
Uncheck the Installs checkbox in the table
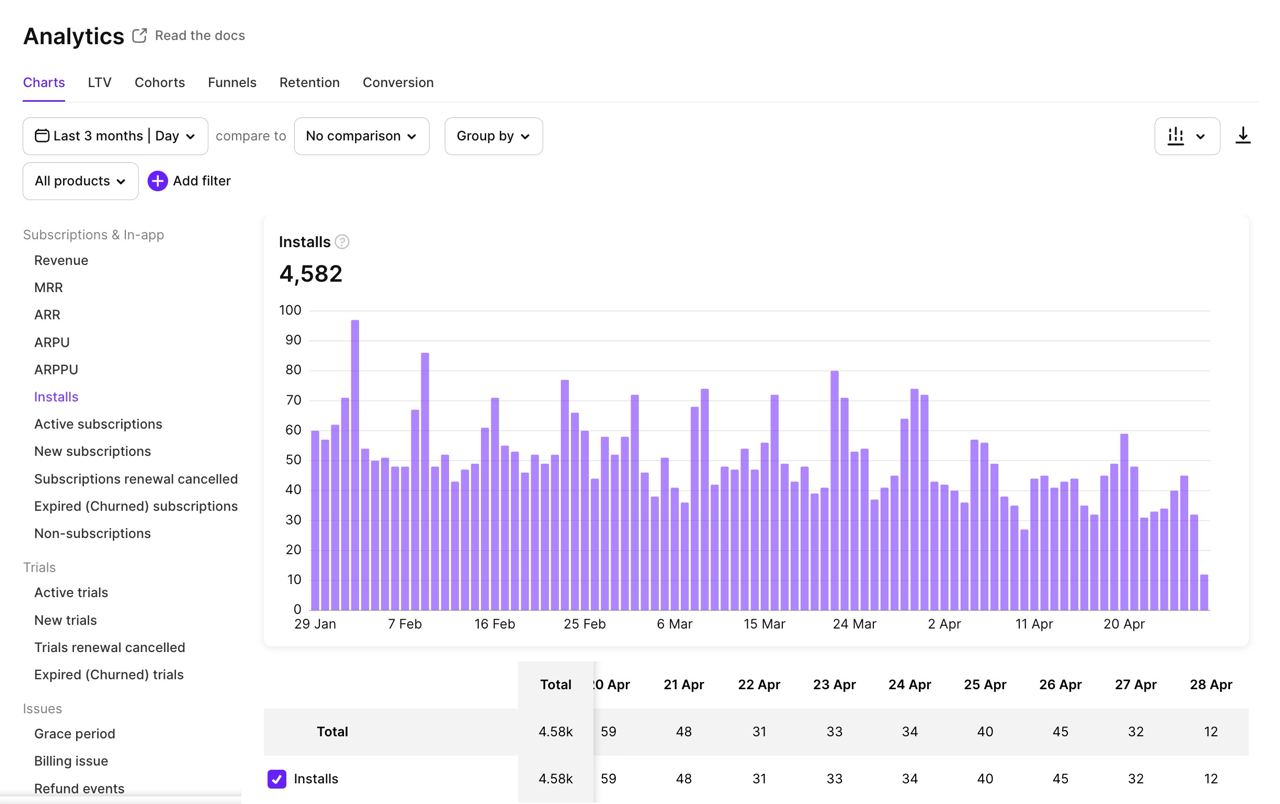277,778
